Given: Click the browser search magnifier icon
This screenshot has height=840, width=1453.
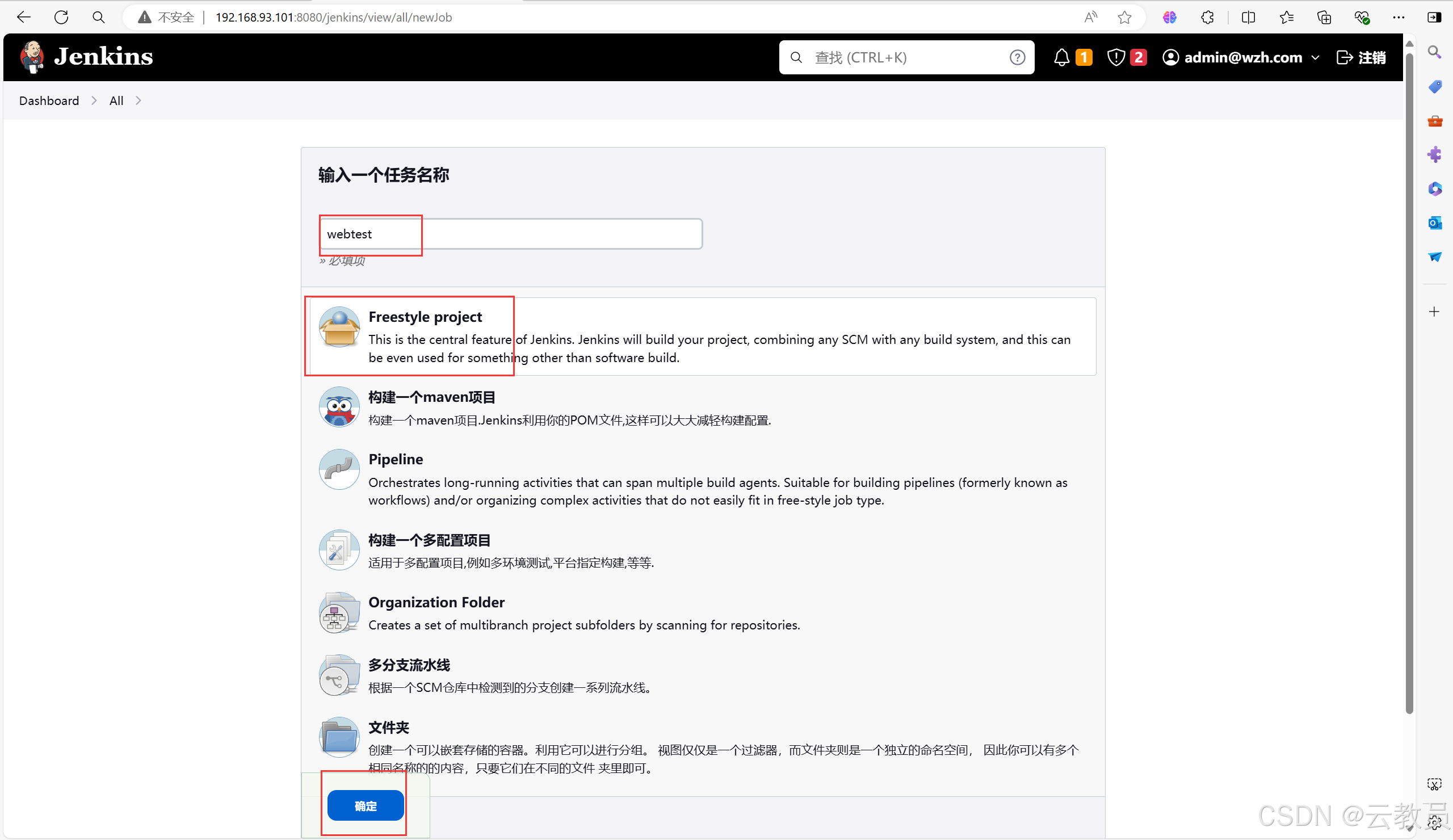Looking at the screenshot, I should (x=99, y=17).
